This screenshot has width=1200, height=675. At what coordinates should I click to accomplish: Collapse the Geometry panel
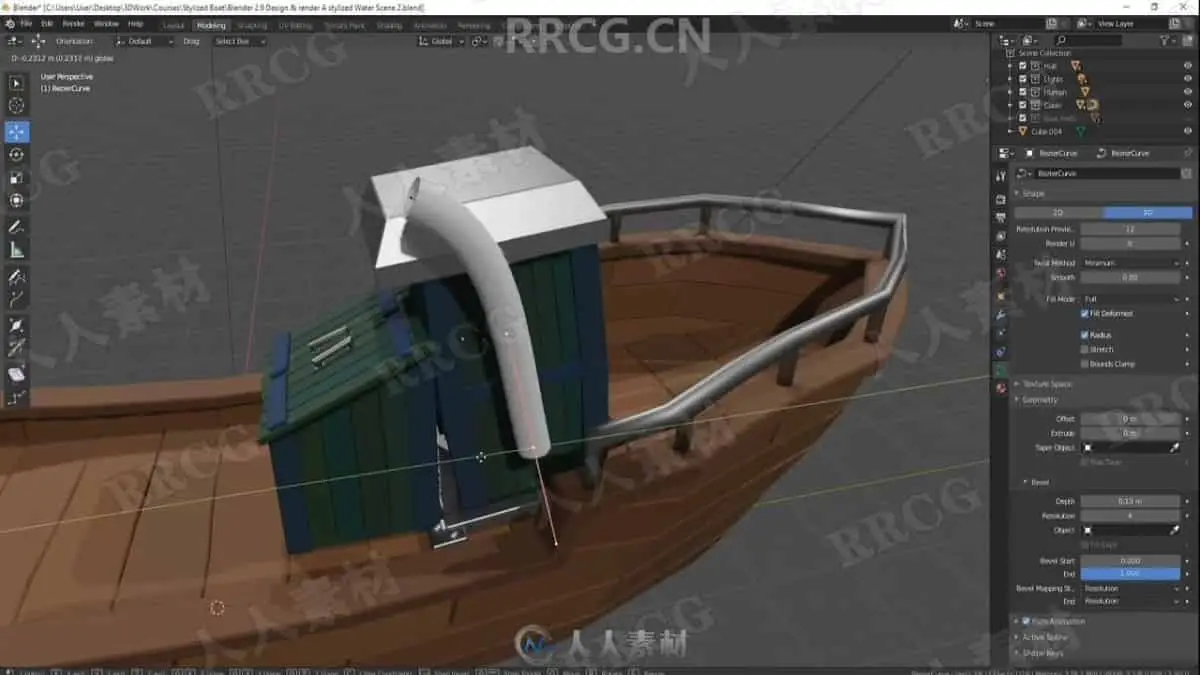click(x=1040, y=399)
